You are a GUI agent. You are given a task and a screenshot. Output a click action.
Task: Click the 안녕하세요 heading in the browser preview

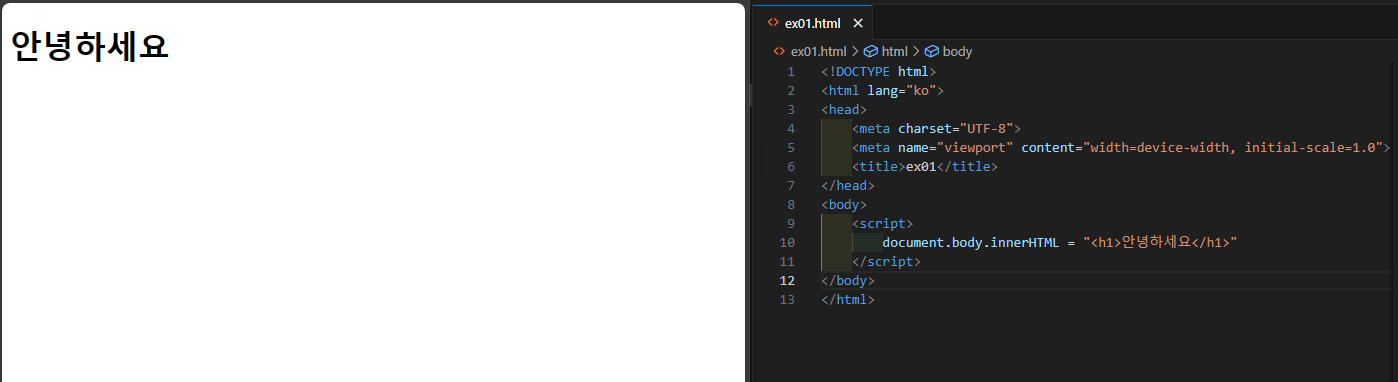pos(90,46)
